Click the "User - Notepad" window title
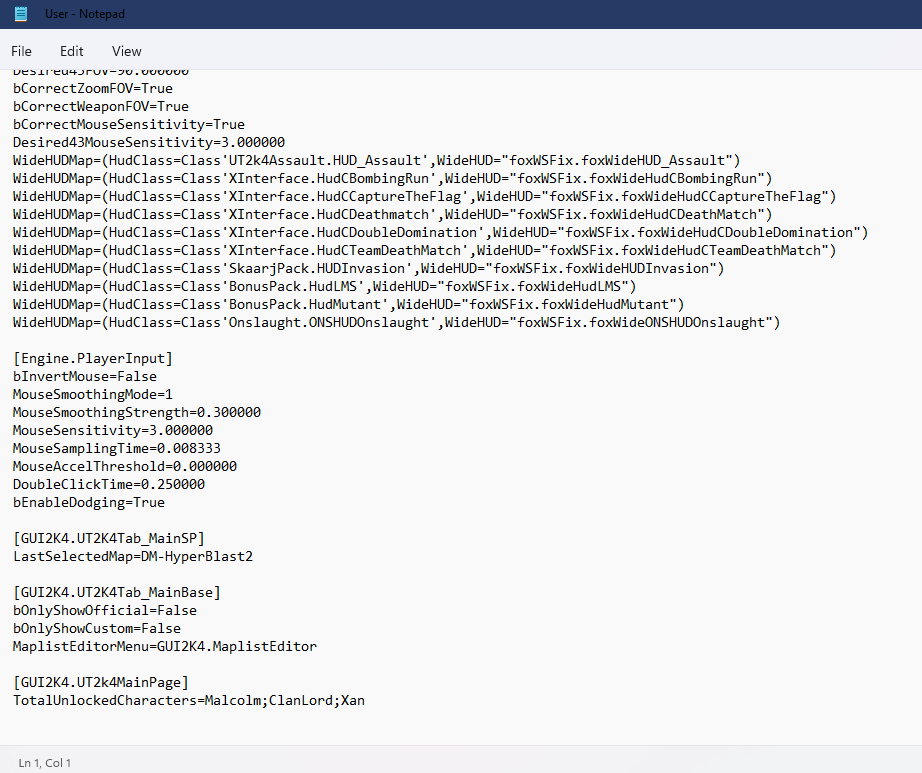Image resolution: width=922 pixels, height=773 pixels. pos(85,14)
